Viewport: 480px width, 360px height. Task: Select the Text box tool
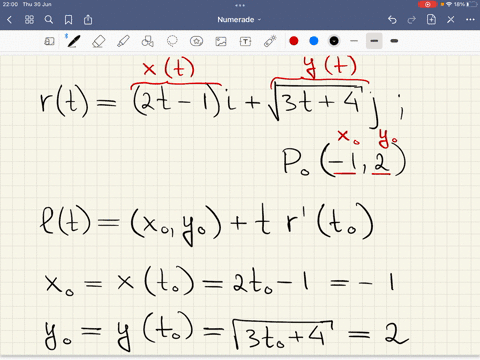[x=245, y=41]
